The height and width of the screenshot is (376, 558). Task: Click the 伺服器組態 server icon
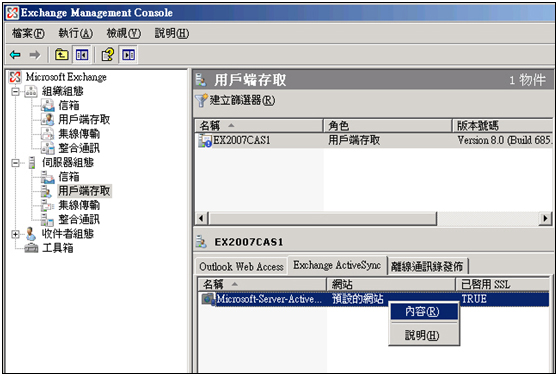(32, 163)
